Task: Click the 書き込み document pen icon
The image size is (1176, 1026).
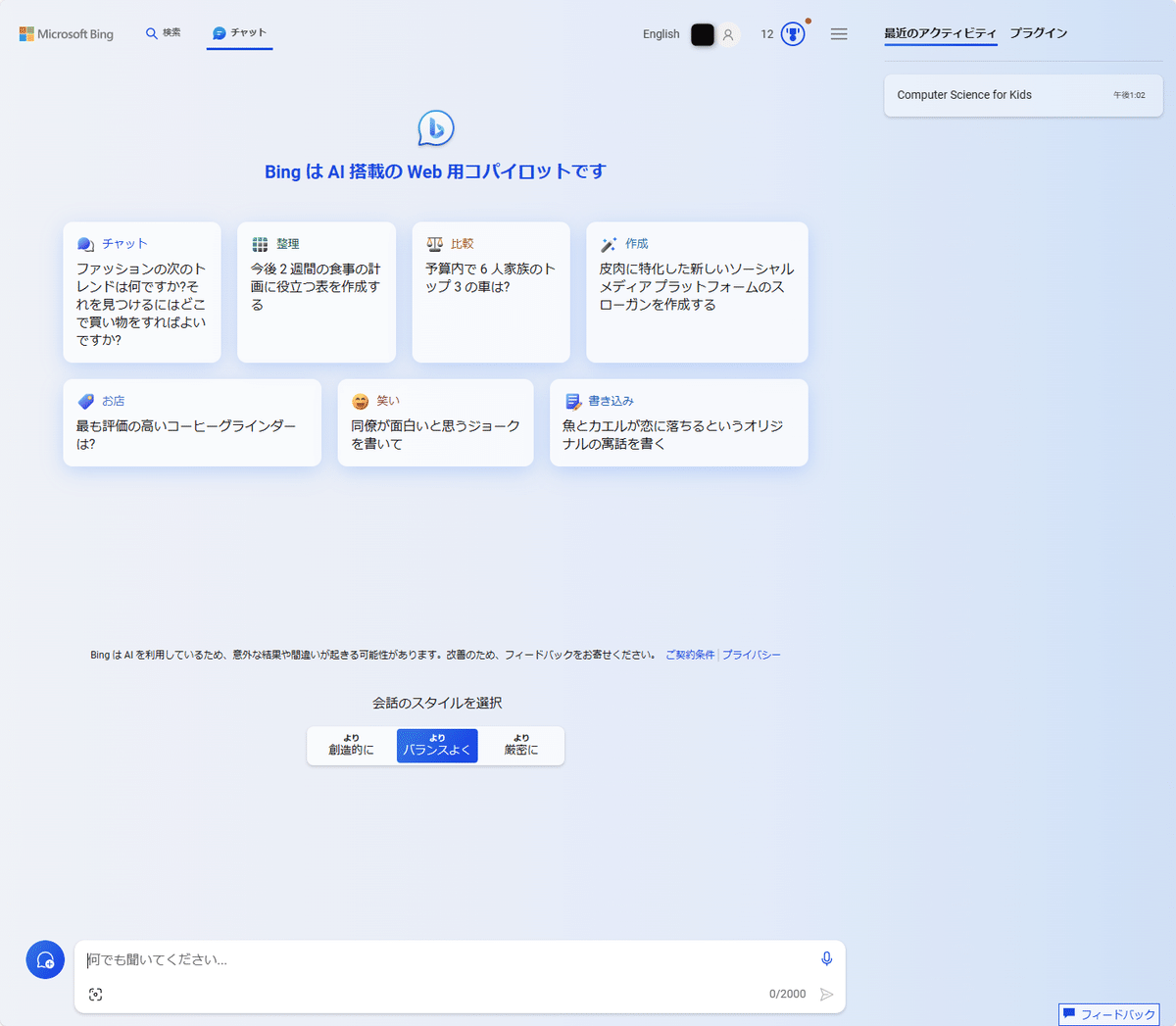Action: point(573,402)
